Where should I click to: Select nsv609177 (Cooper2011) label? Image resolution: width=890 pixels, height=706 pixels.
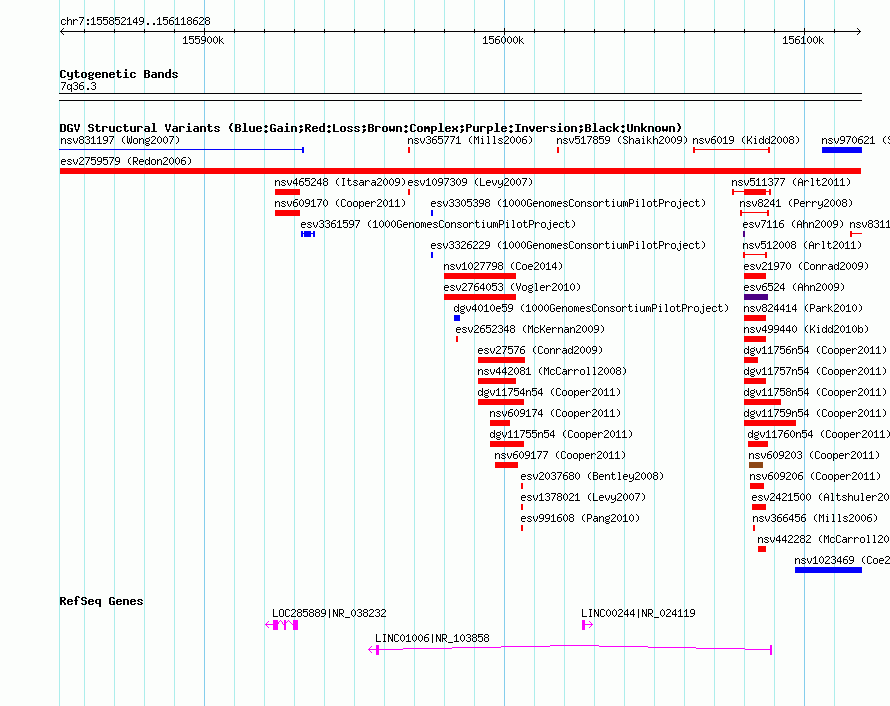coord(560,455)
